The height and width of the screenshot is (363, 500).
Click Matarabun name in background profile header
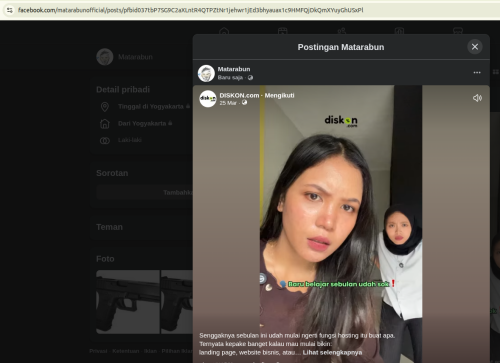135,57
